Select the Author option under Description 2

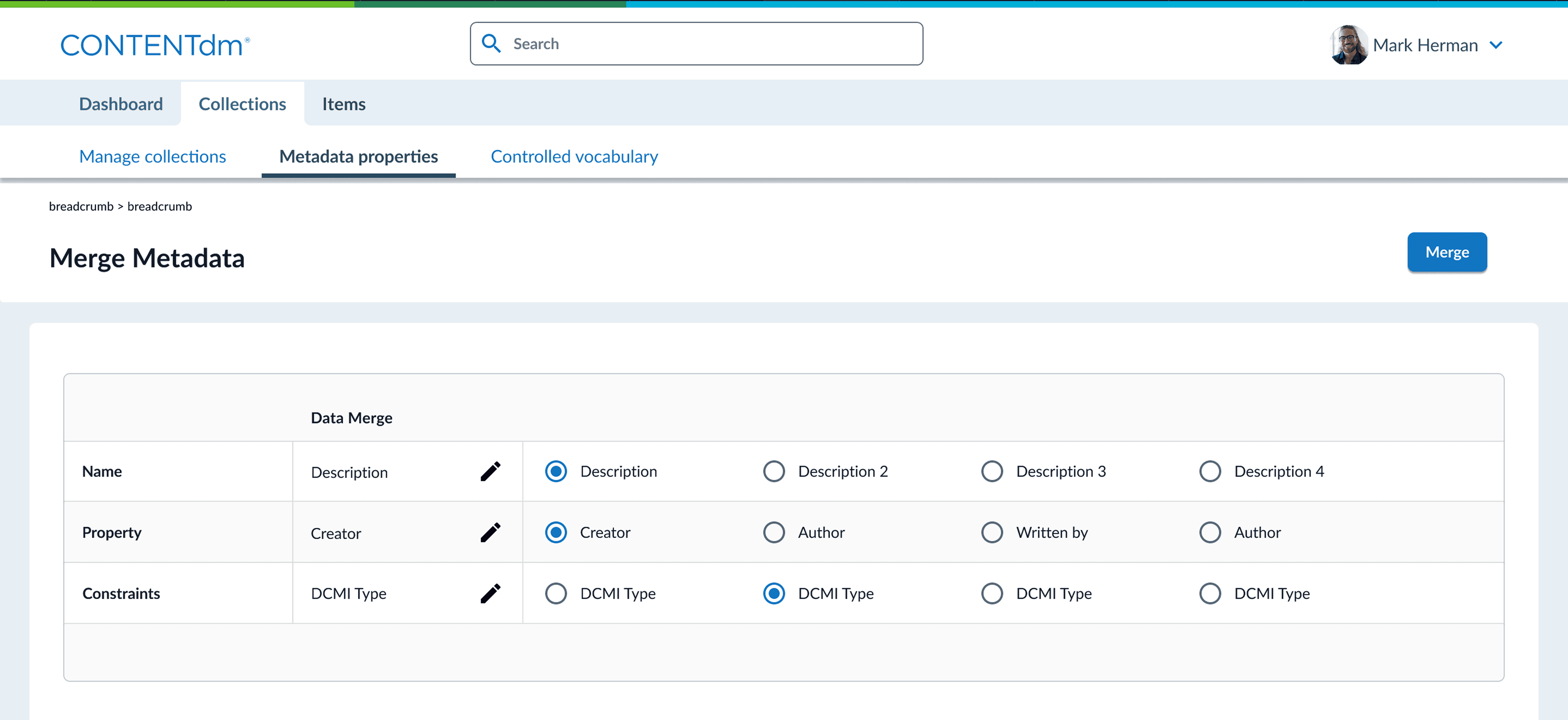click(x=774, y=532)
